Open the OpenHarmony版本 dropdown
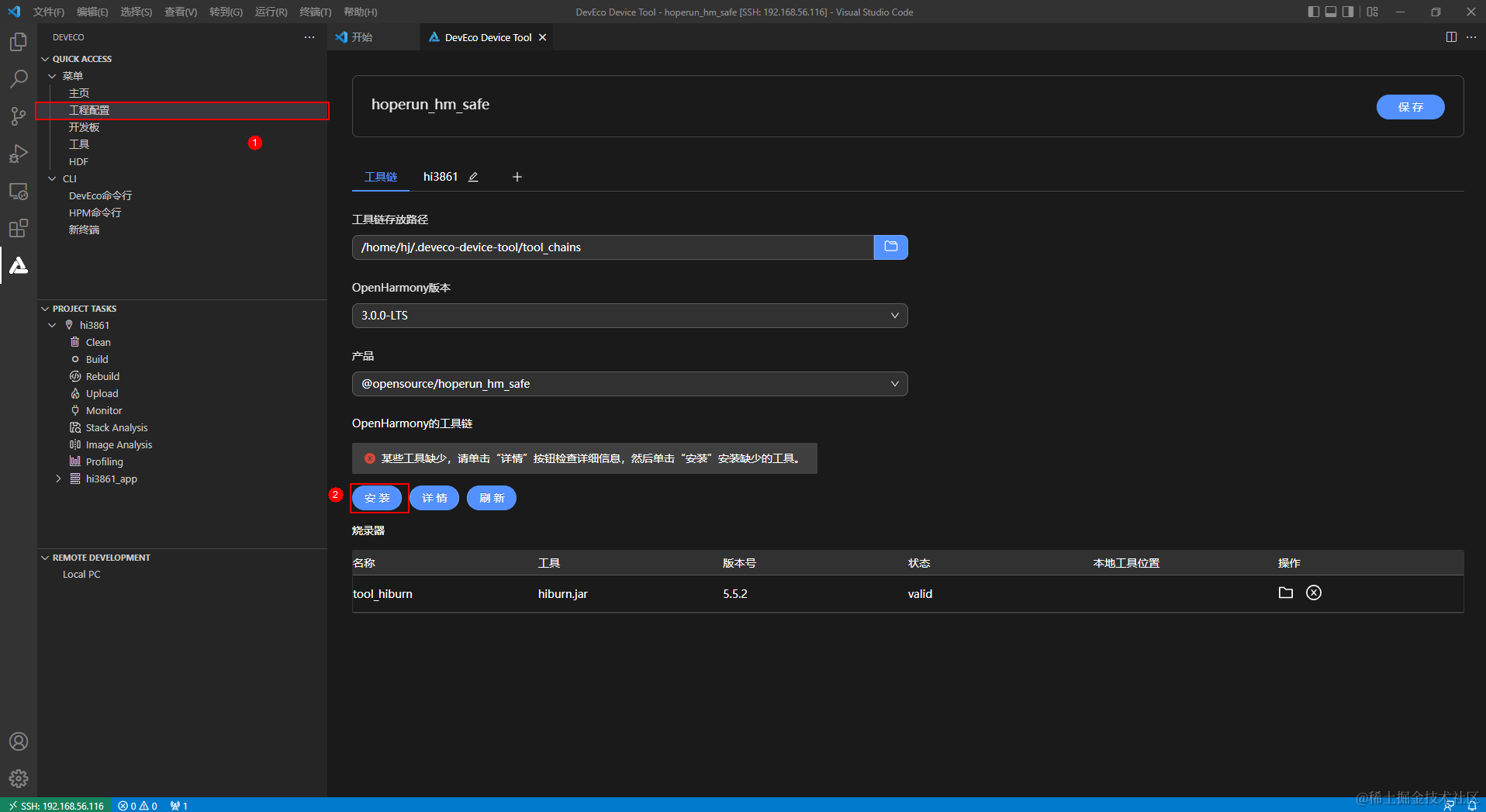 click(630, 316)
